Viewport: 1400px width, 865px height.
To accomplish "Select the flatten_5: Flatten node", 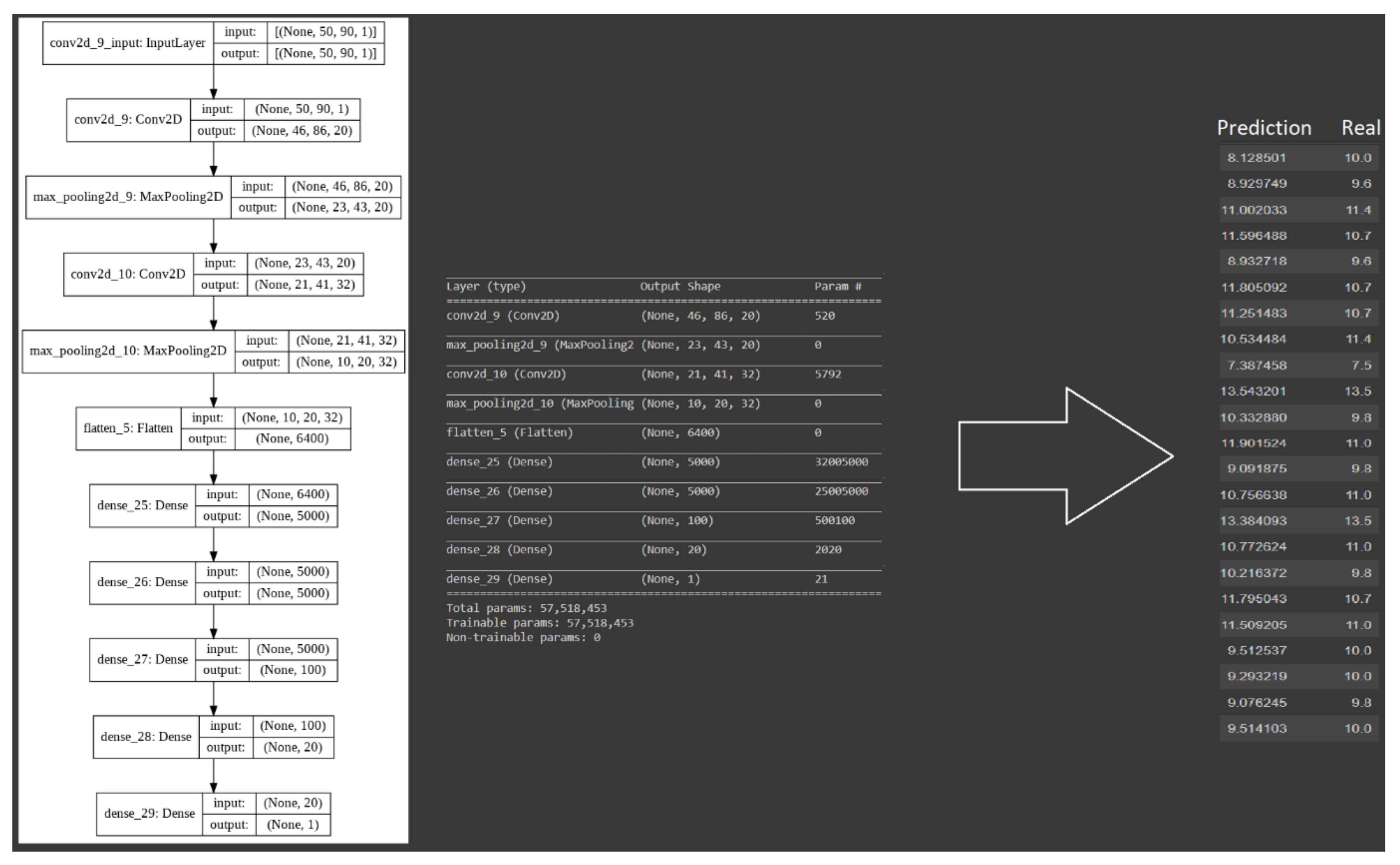I will [x=128, y=428].
